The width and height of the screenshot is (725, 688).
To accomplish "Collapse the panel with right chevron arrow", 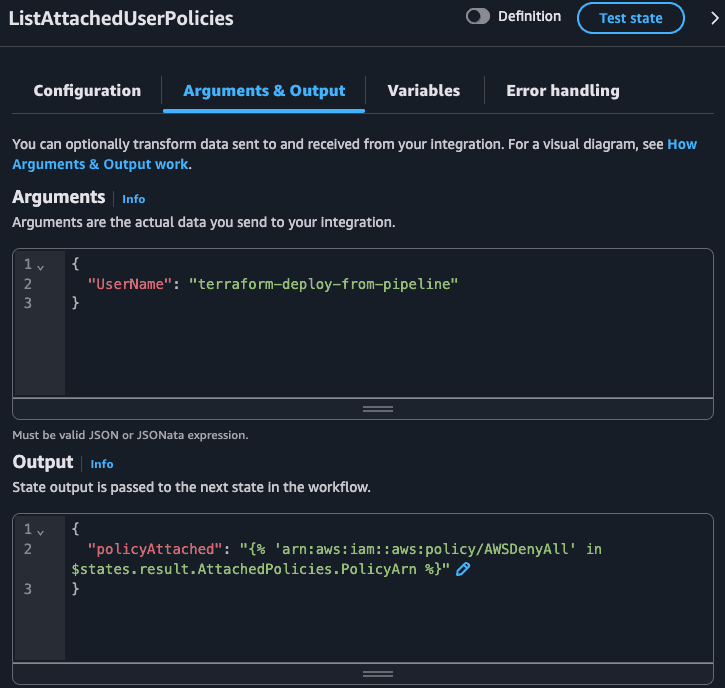I will pos(714,18).
